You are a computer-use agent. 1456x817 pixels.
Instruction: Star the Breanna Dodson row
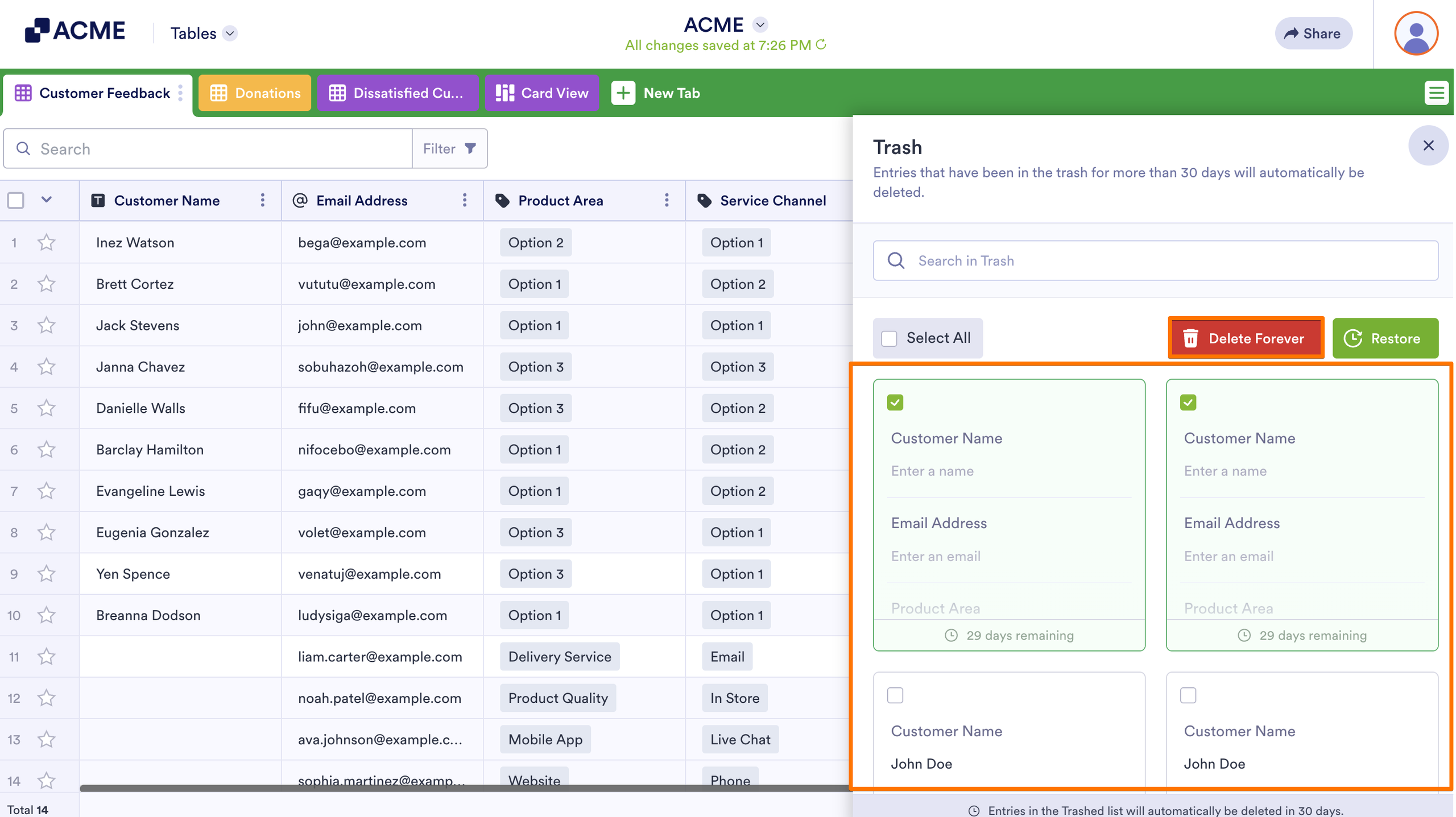click(46, 615)
